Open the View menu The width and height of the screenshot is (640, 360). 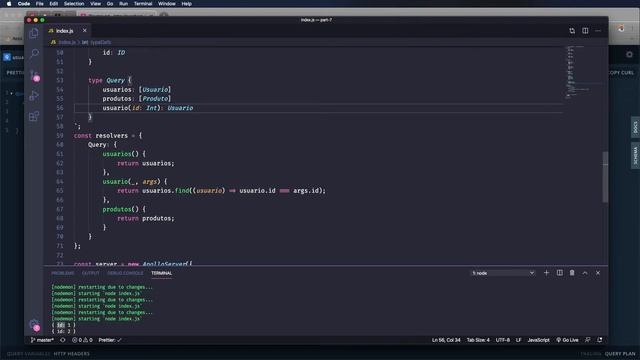coord(96,4)
